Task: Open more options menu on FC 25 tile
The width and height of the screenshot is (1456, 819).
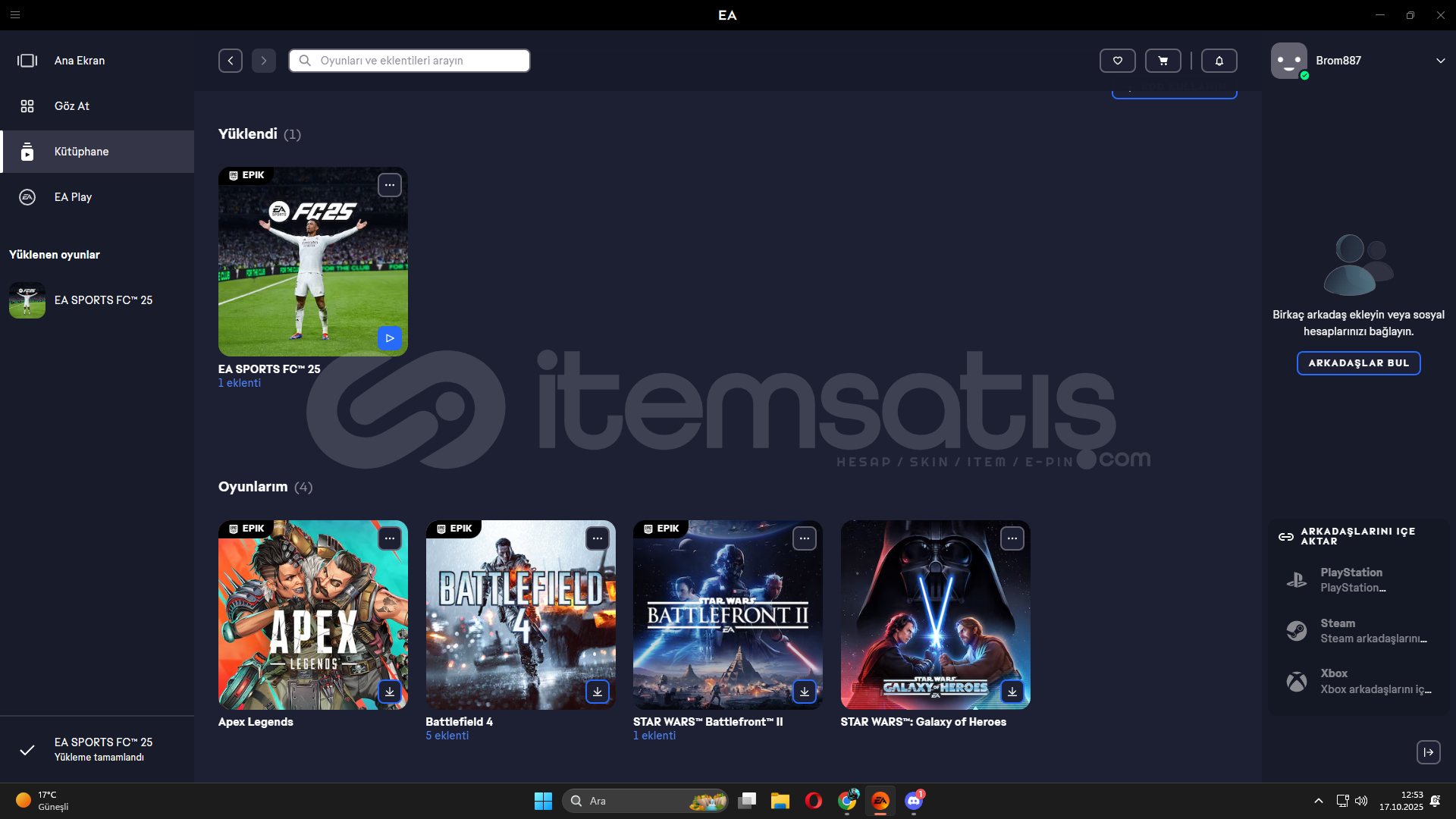Action: [x=389, y=185]
